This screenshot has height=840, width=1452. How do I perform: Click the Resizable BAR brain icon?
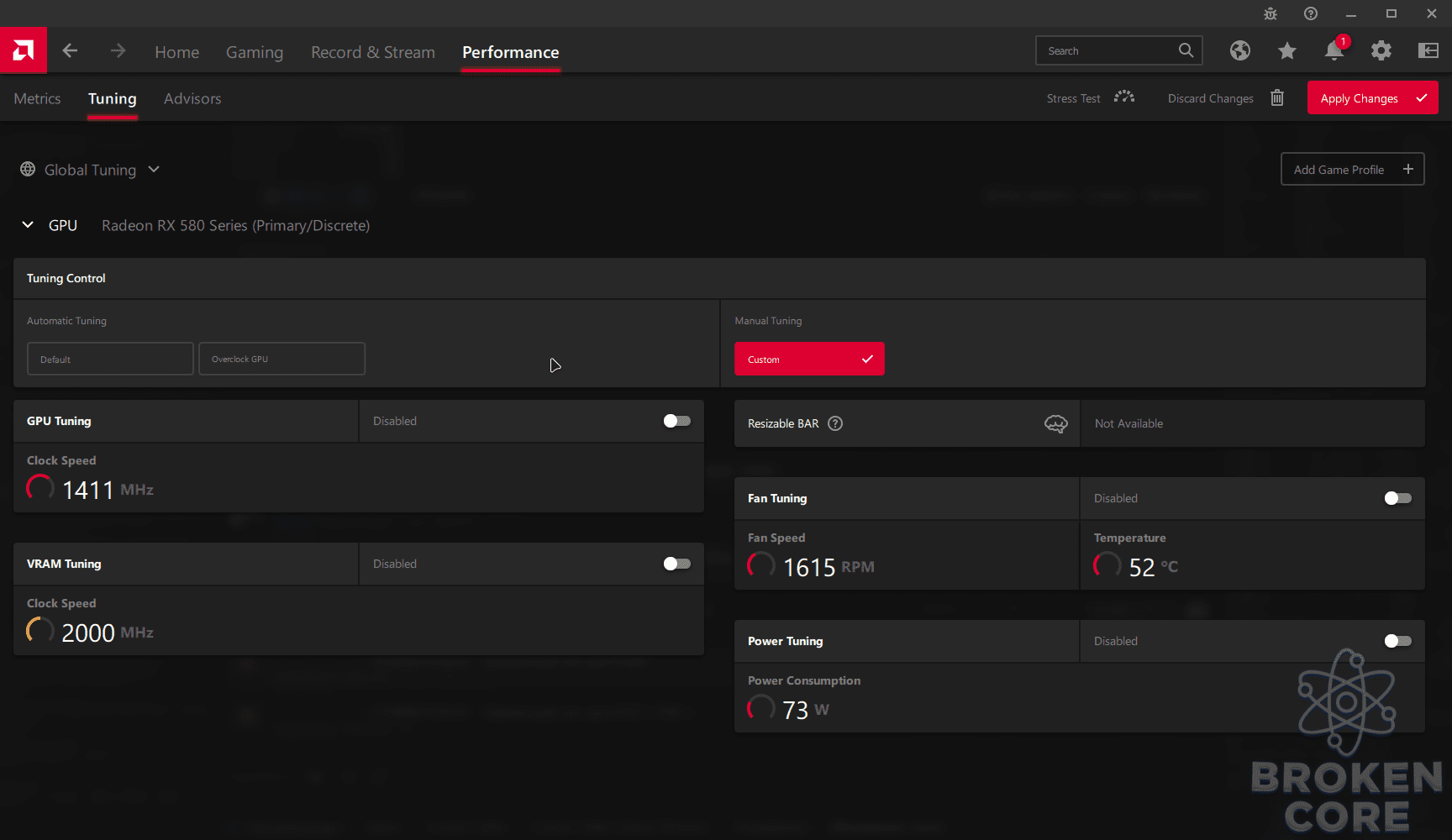click(1056, 423)
